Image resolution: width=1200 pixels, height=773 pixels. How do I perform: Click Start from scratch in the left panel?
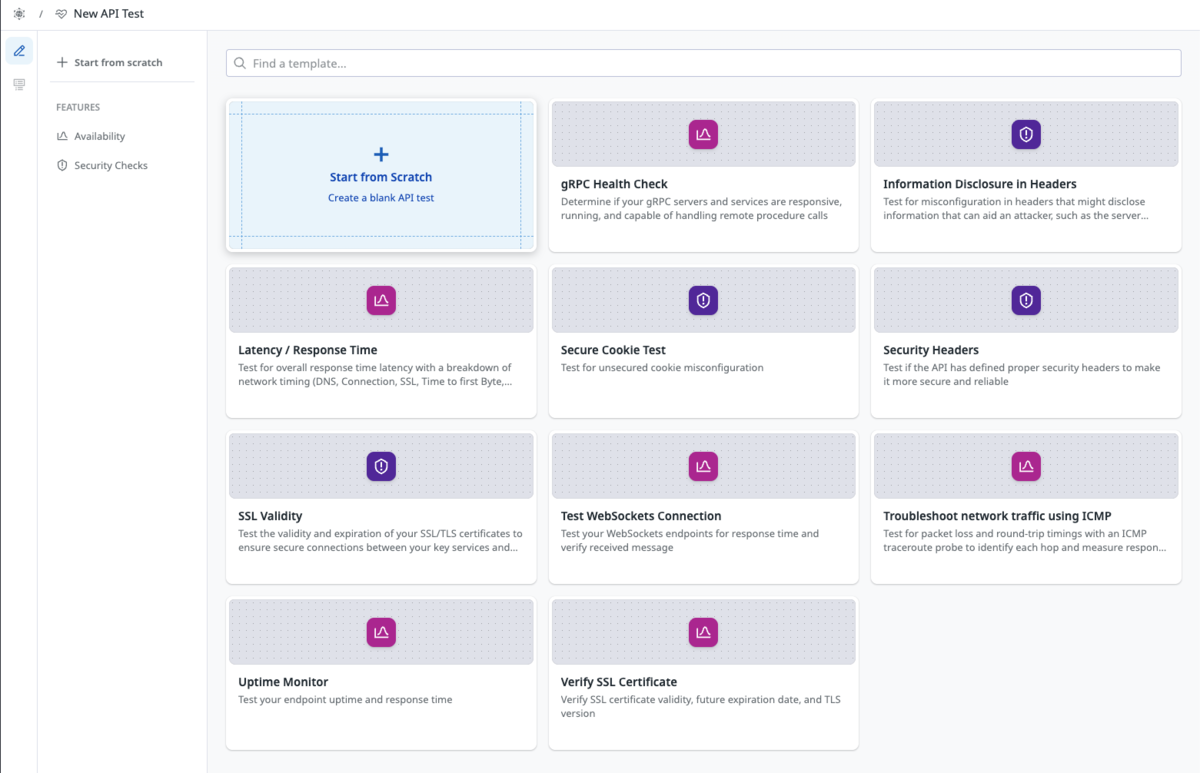click(x=110, y=62)
